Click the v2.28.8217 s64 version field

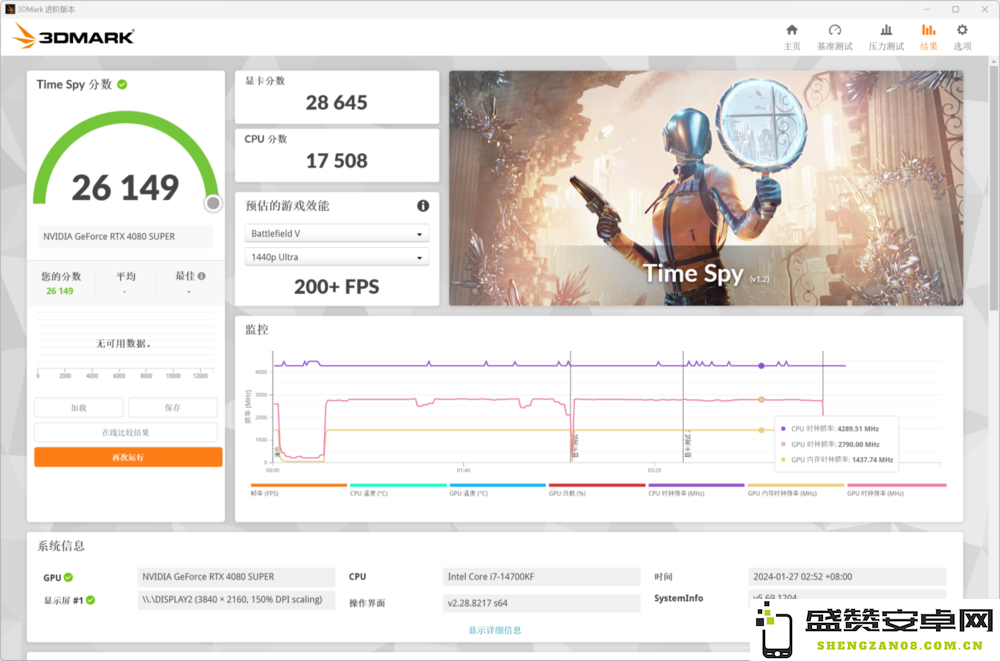pos(541,603)
